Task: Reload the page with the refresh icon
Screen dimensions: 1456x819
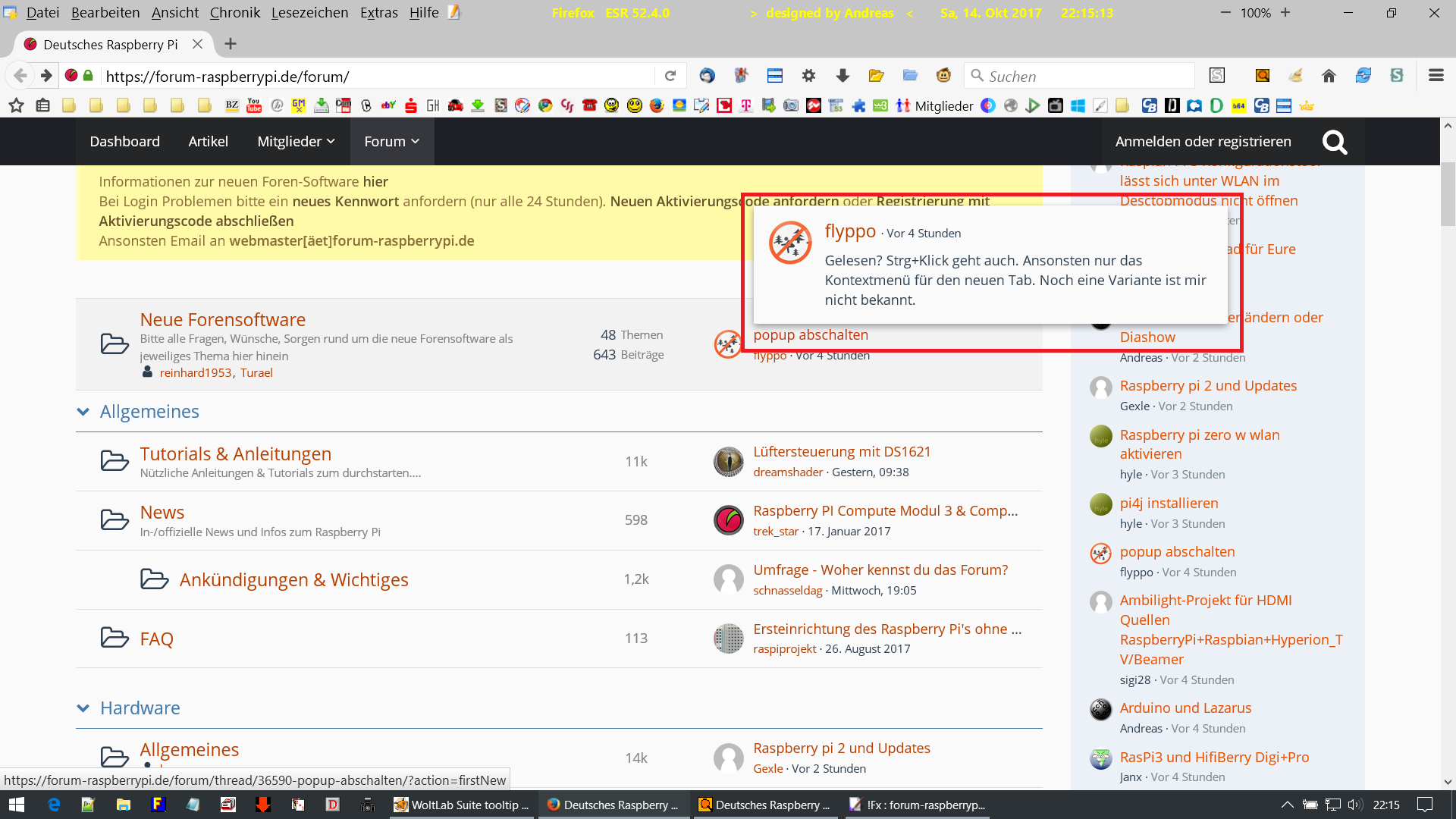Action: 670,76
